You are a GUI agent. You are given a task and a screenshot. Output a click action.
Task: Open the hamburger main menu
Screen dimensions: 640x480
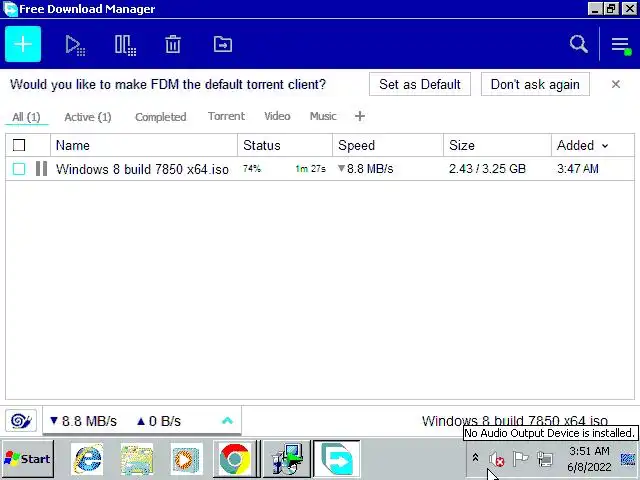pos(620,45)
